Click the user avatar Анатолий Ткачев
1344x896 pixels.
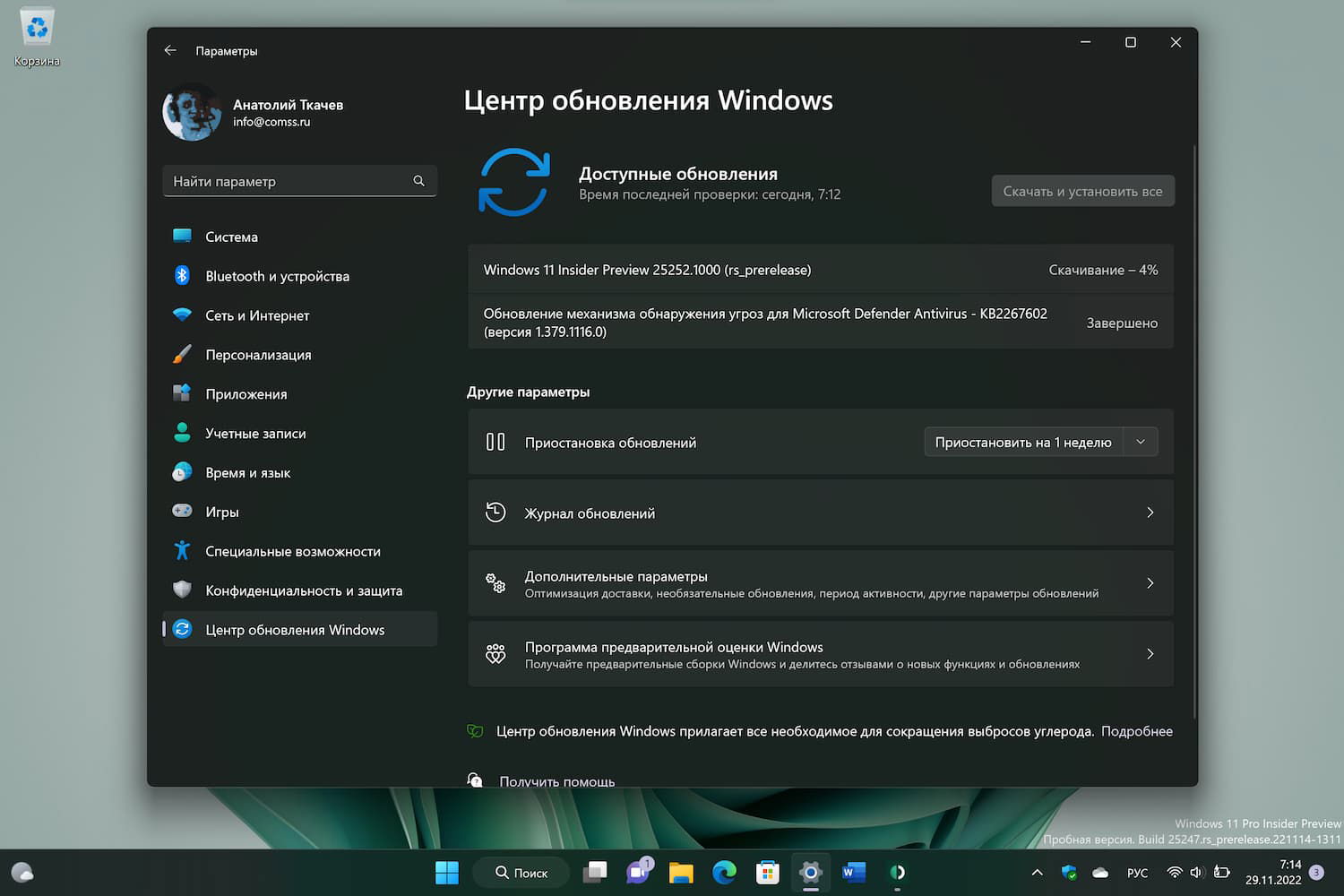coord(191,111)
